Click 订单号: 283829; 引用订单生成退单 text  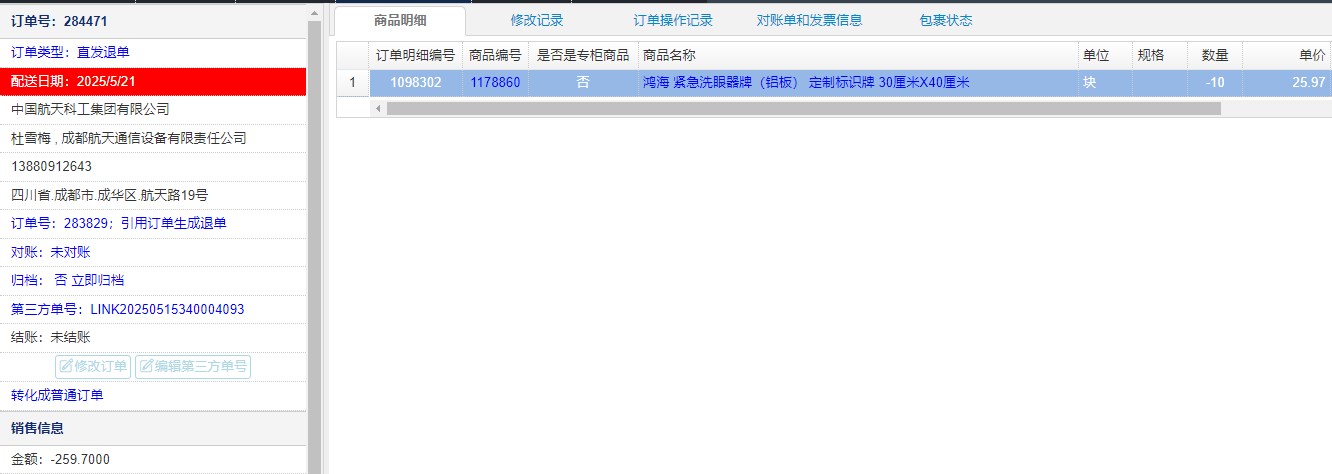tap(118, 223)
